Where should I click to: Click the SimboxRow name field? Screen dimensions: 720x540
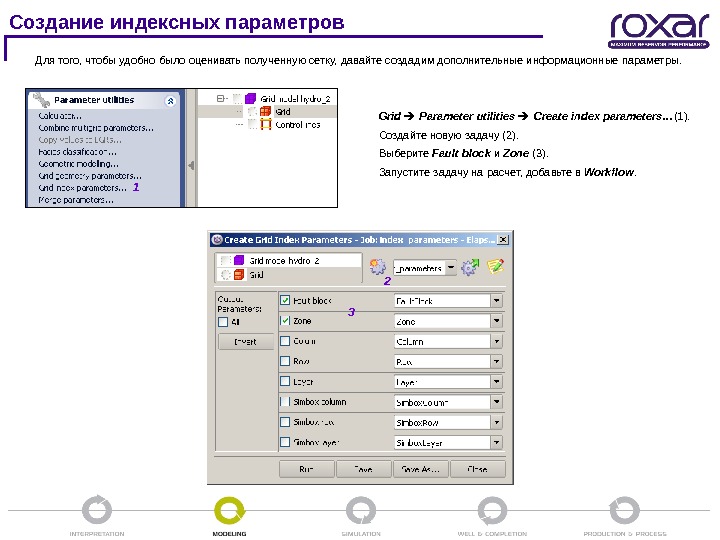[x=442, y=422]
